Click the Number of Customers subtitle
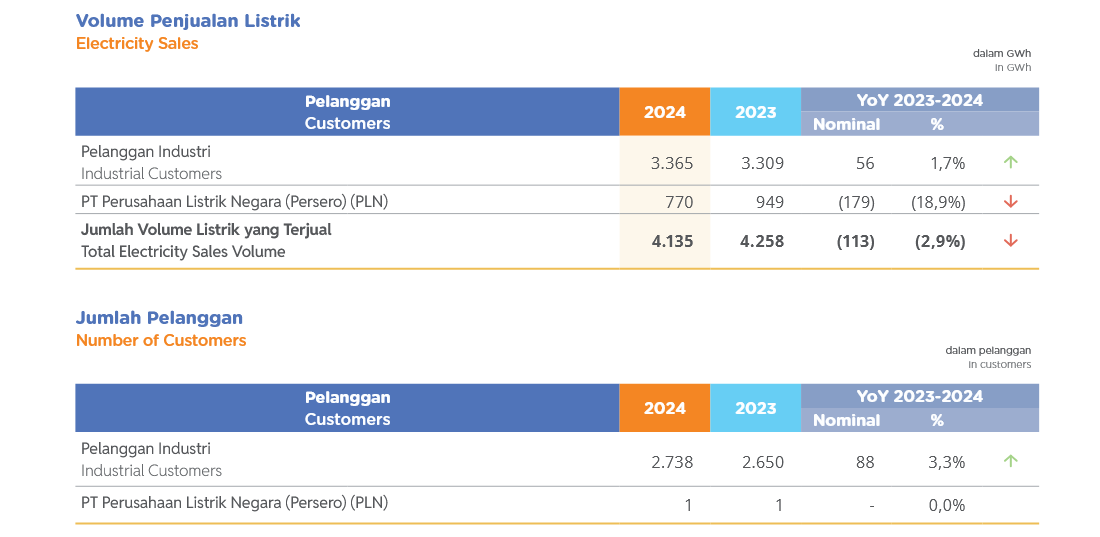The image size is (1100, 537). [161, 340]
